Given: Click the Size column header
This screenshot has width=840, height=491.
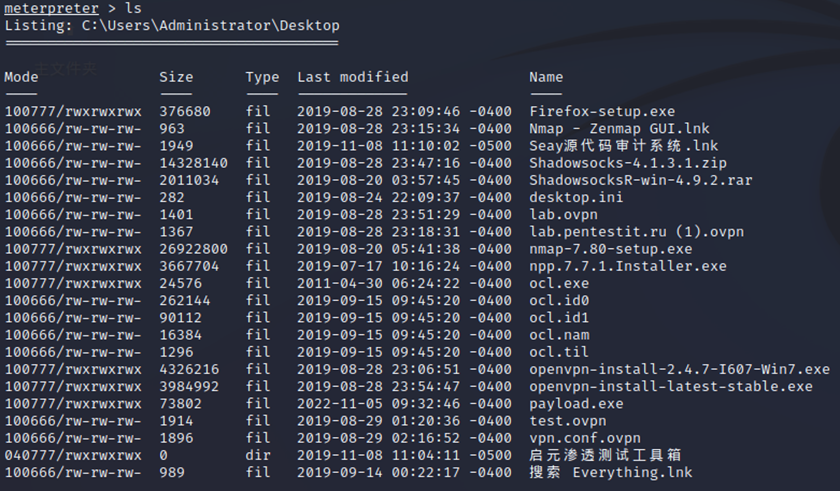Looking at the screenshot, I should pos(176,77).
